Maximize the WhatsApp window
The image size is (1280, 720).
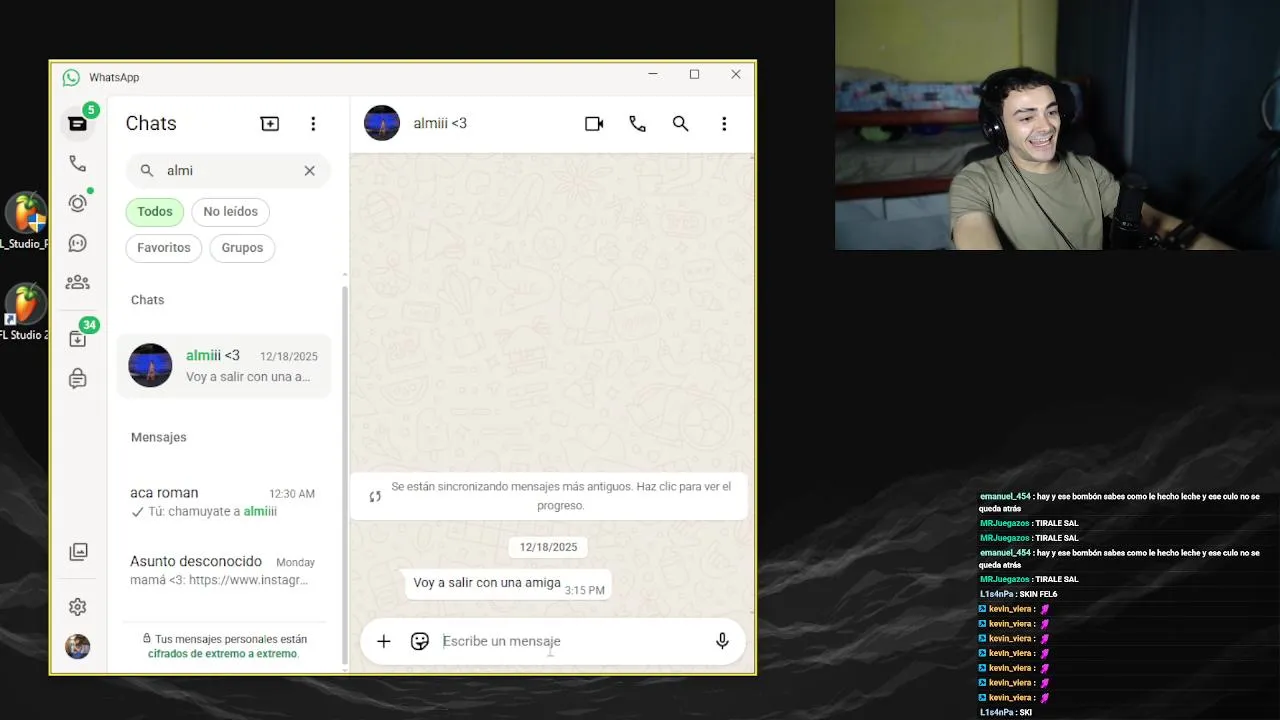694,75
